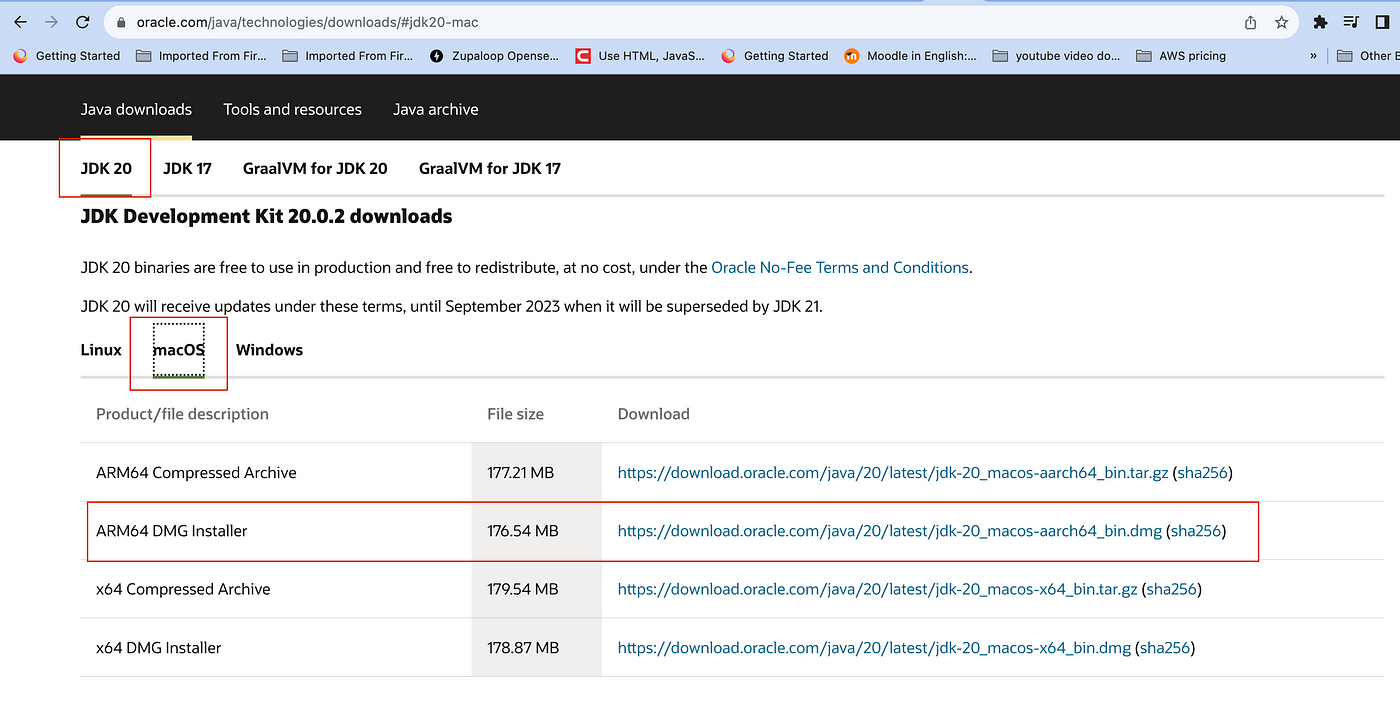Switch to the JDK 17 tab
The image size is (1400, 702).
(187, 168)
